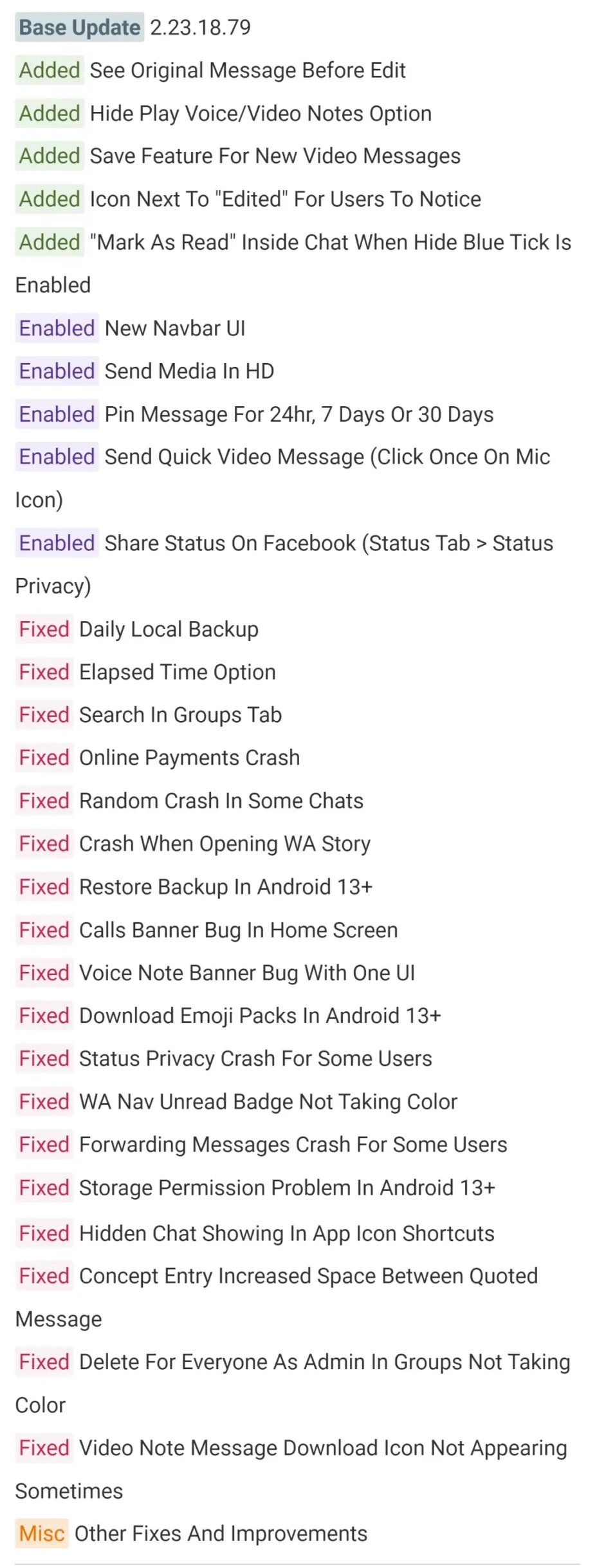The width and height of the screenshot is (597, 1568).
Task: Click Voice Note Banner Bug With One UI
Action: [x=247, y=973]
